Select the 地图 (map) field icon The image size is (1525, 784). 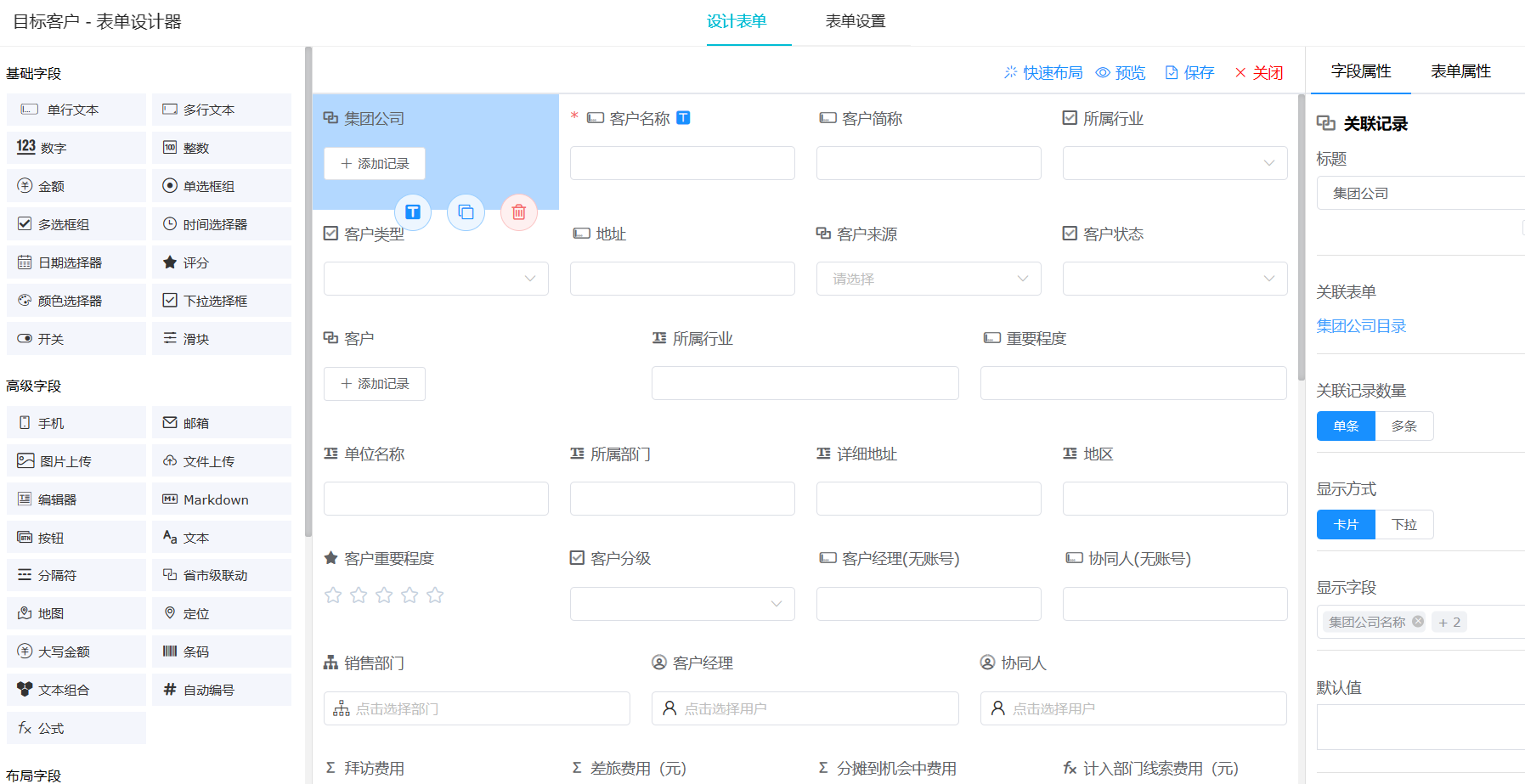[x=76, y=612]
